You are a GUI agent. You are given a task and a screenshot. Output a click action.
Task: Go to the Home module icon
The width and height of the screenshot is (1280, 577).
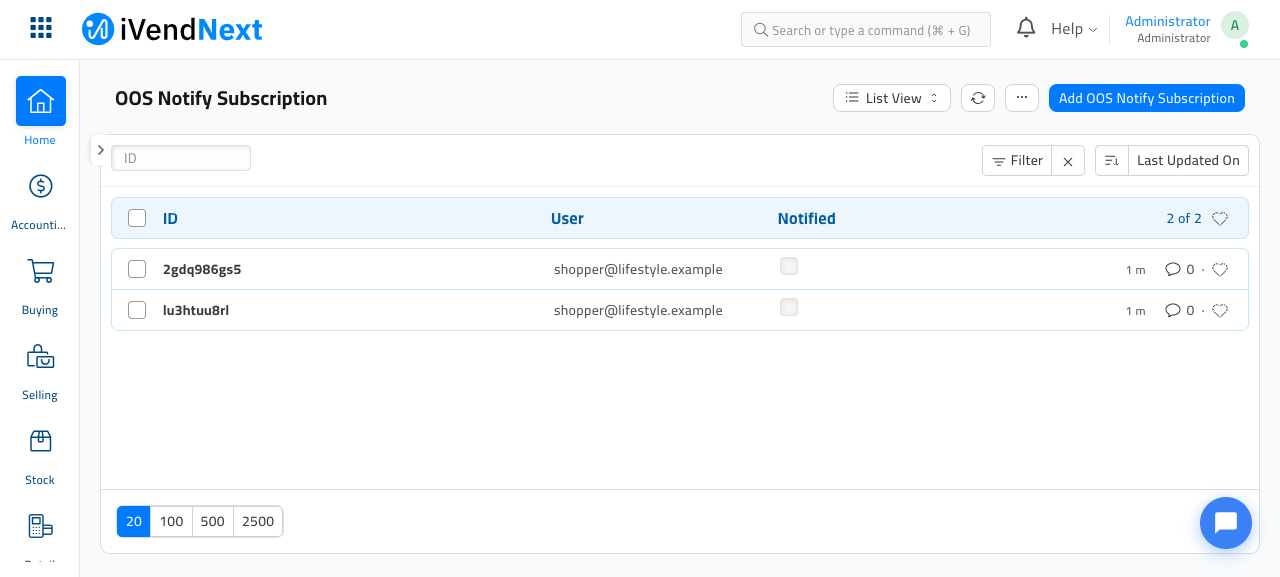41,101
